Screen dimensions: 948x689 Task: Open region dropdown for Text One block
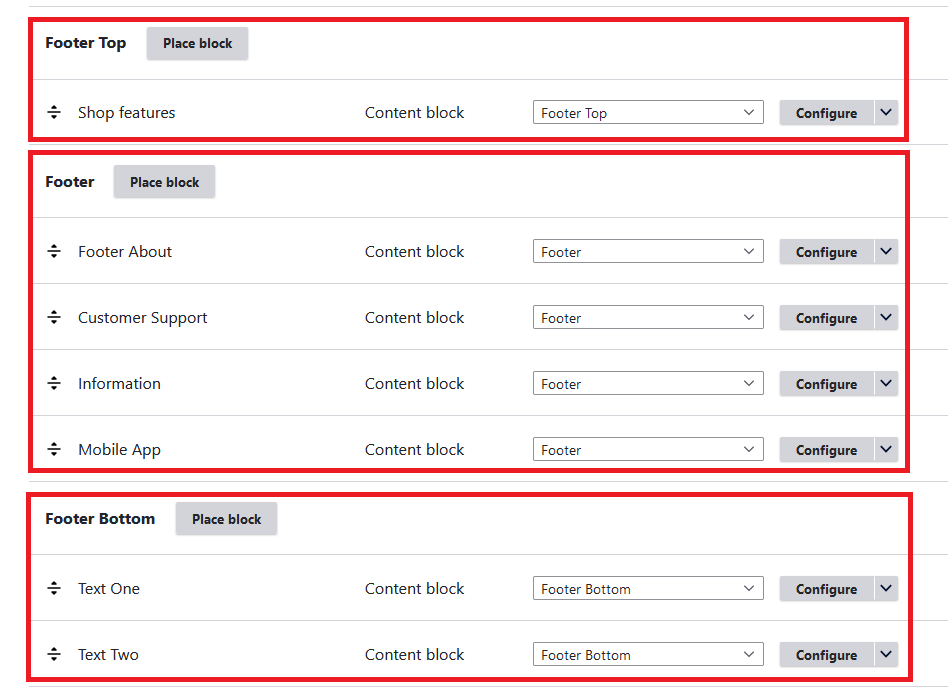[x=648, y=589]
